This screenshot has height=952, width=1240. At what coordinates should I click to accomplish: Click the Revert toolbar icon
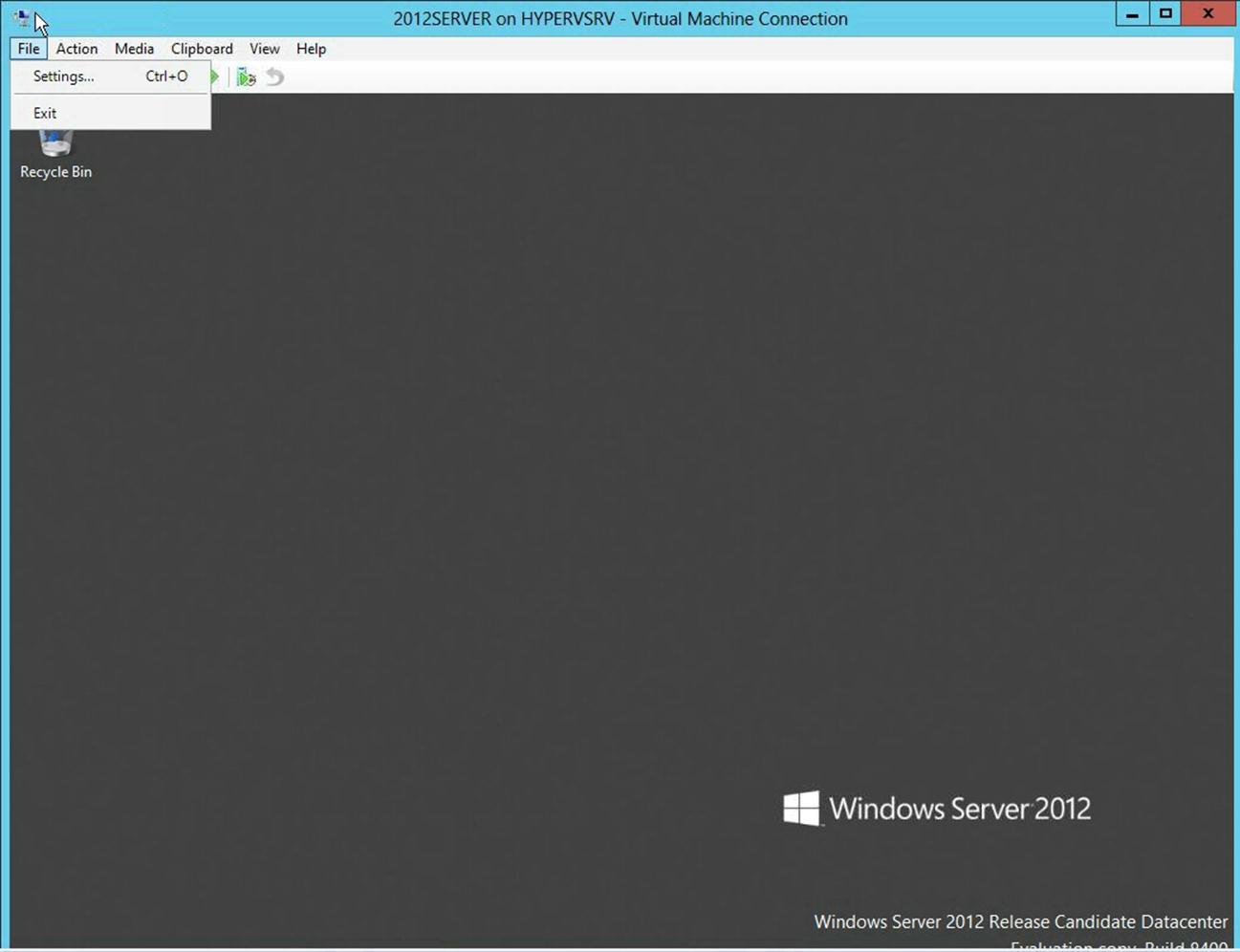coord(275,77)
